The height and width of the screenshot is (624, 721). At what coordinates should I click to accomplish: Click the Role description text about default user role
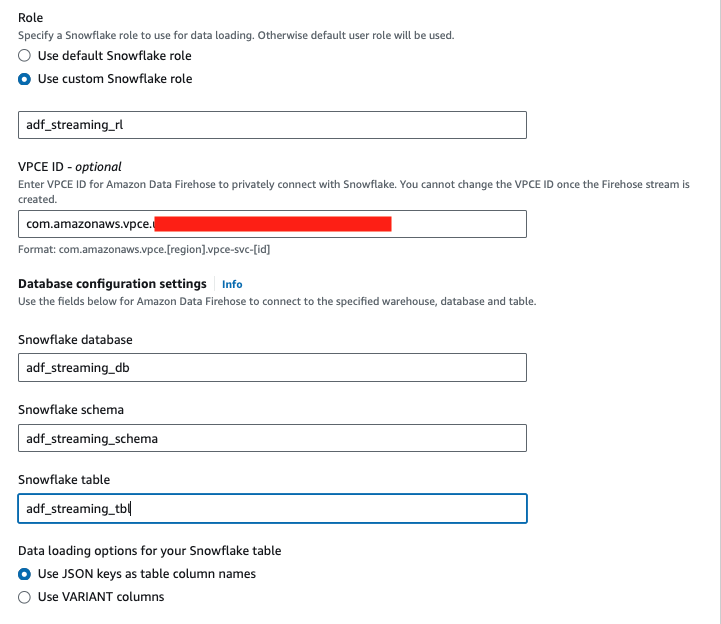pyautogui.click(x=236, y=36)
